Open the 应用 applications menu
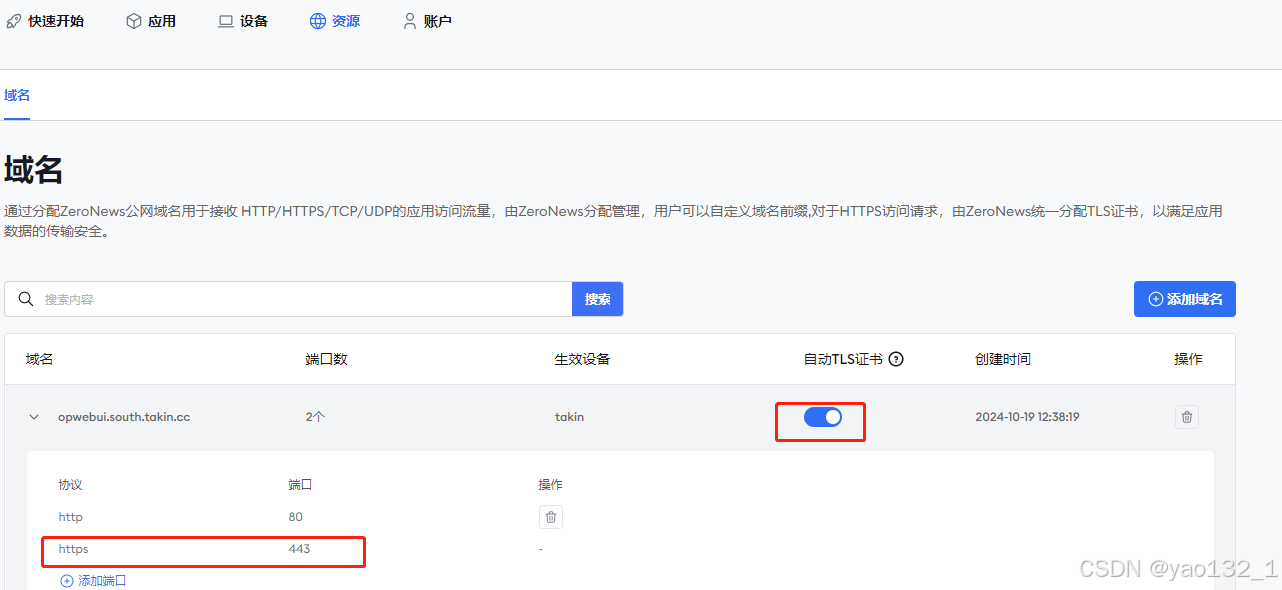This screenshot has width=1282, height=590. 151,21
